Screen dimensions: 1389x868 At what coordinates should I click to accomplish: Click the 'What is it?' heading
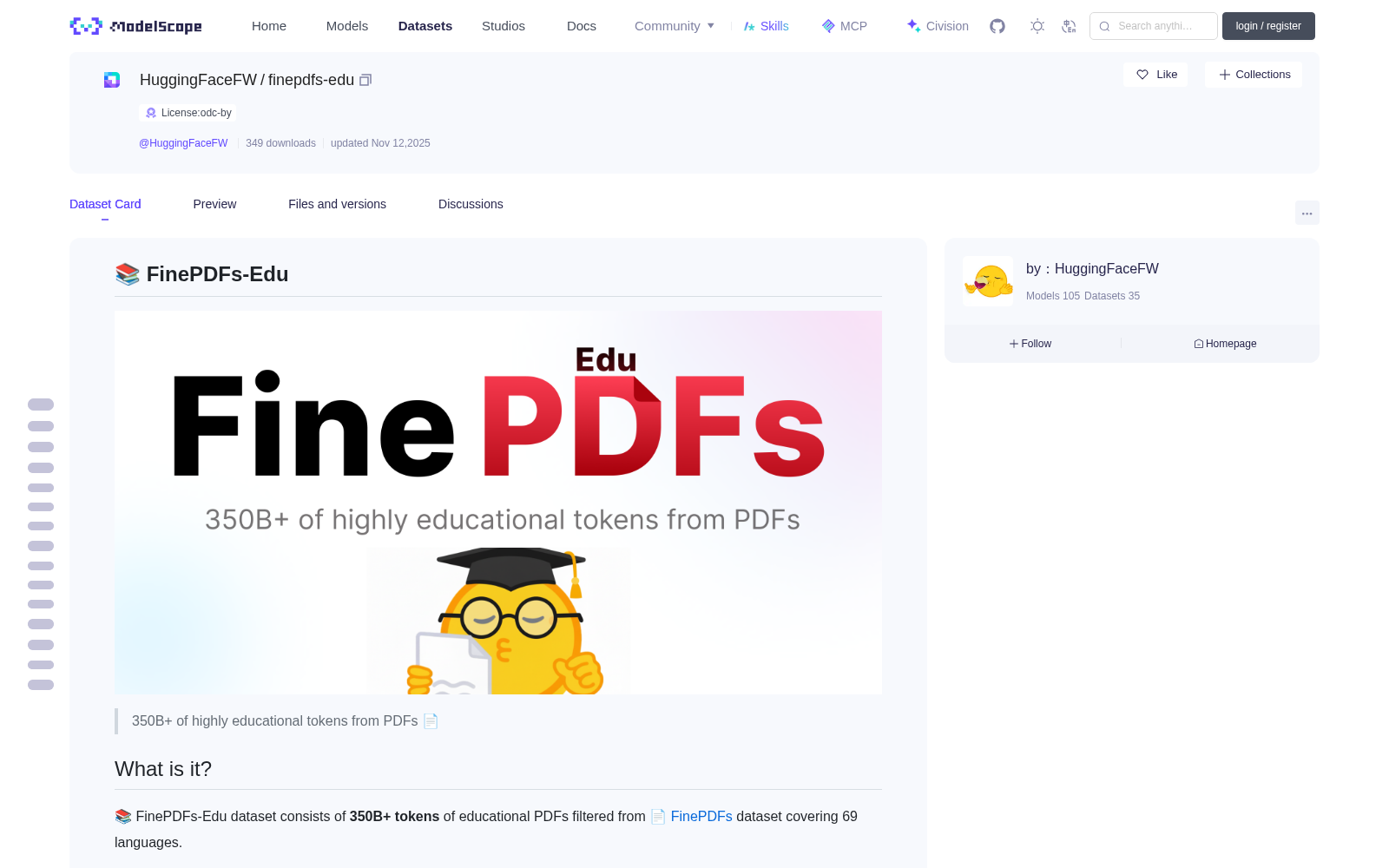163,769
